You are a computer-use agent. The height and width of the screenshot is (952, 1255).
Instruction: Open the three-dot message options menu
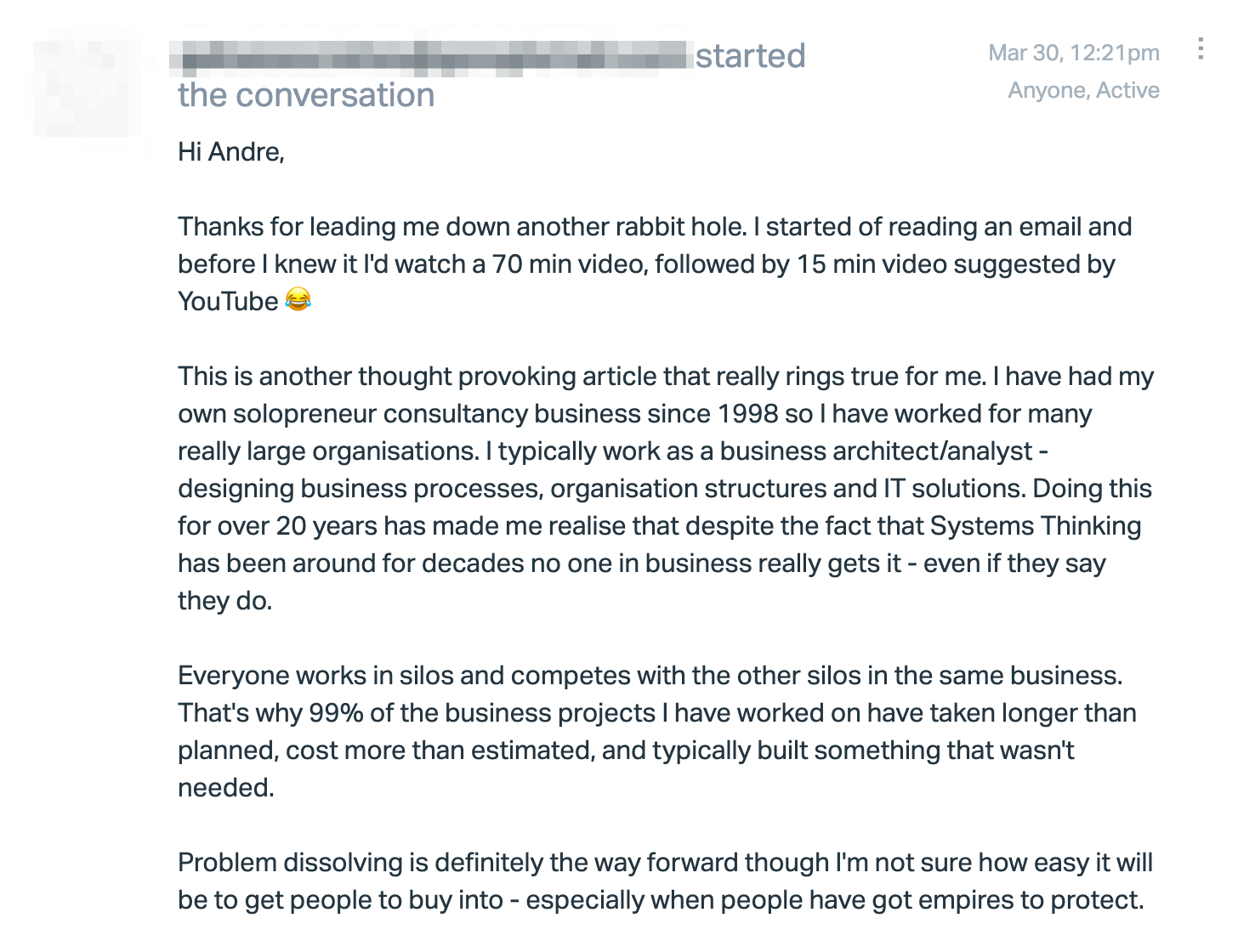[x=1200, y=48]
